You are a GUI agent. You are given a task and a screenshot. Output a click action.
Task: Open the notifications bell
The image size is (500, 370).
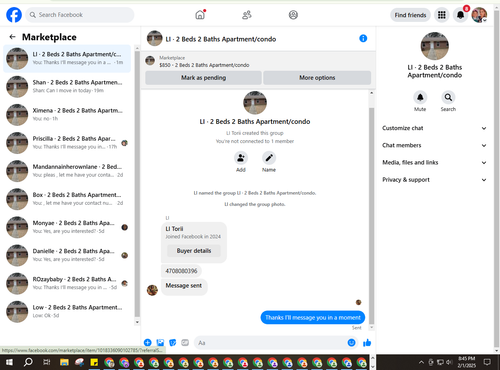coord(460,15)
